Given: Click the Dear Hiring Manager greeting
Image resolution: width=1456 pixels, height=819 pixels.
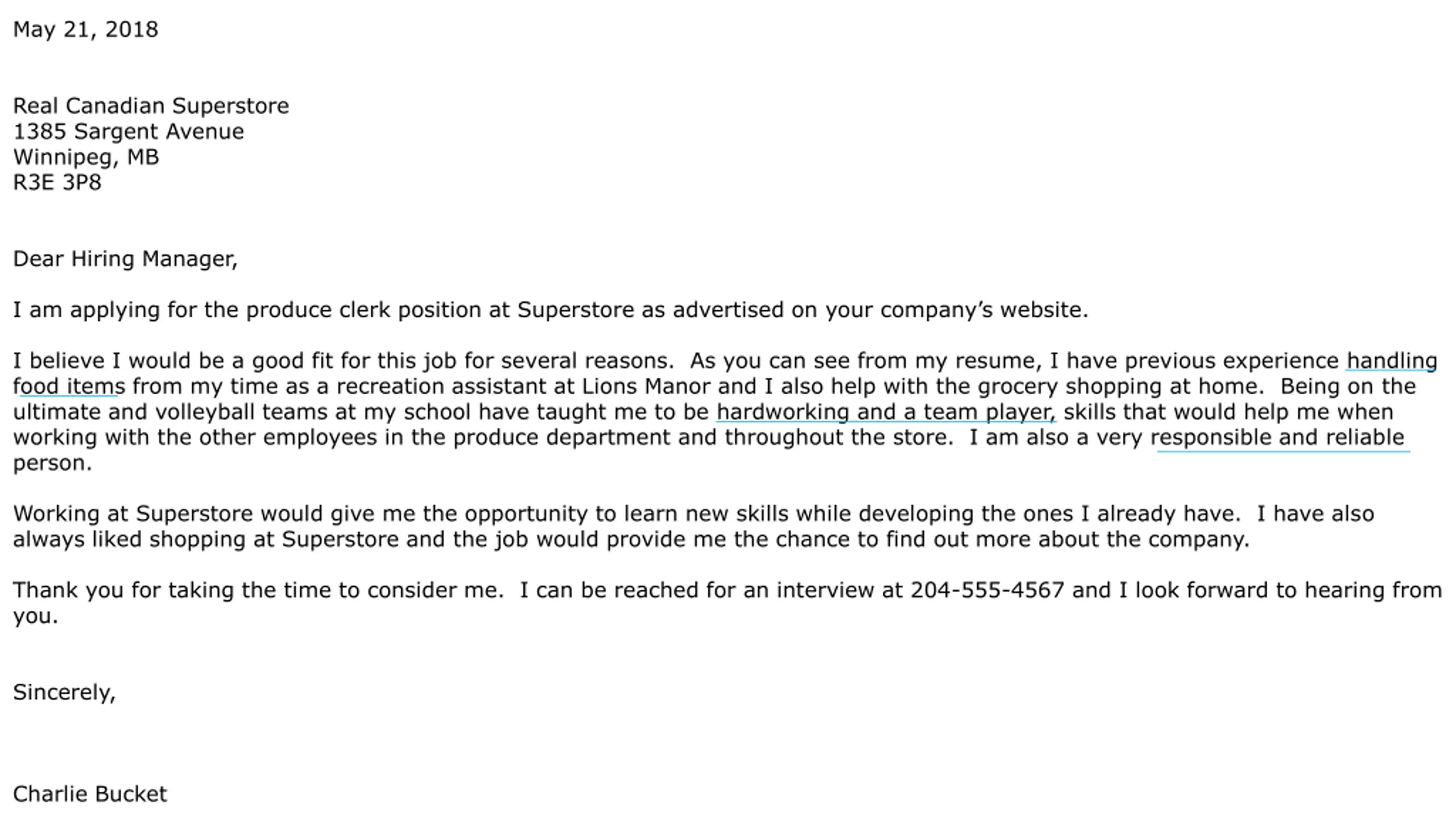Looking at the screenshot, I should click(125, 259).
